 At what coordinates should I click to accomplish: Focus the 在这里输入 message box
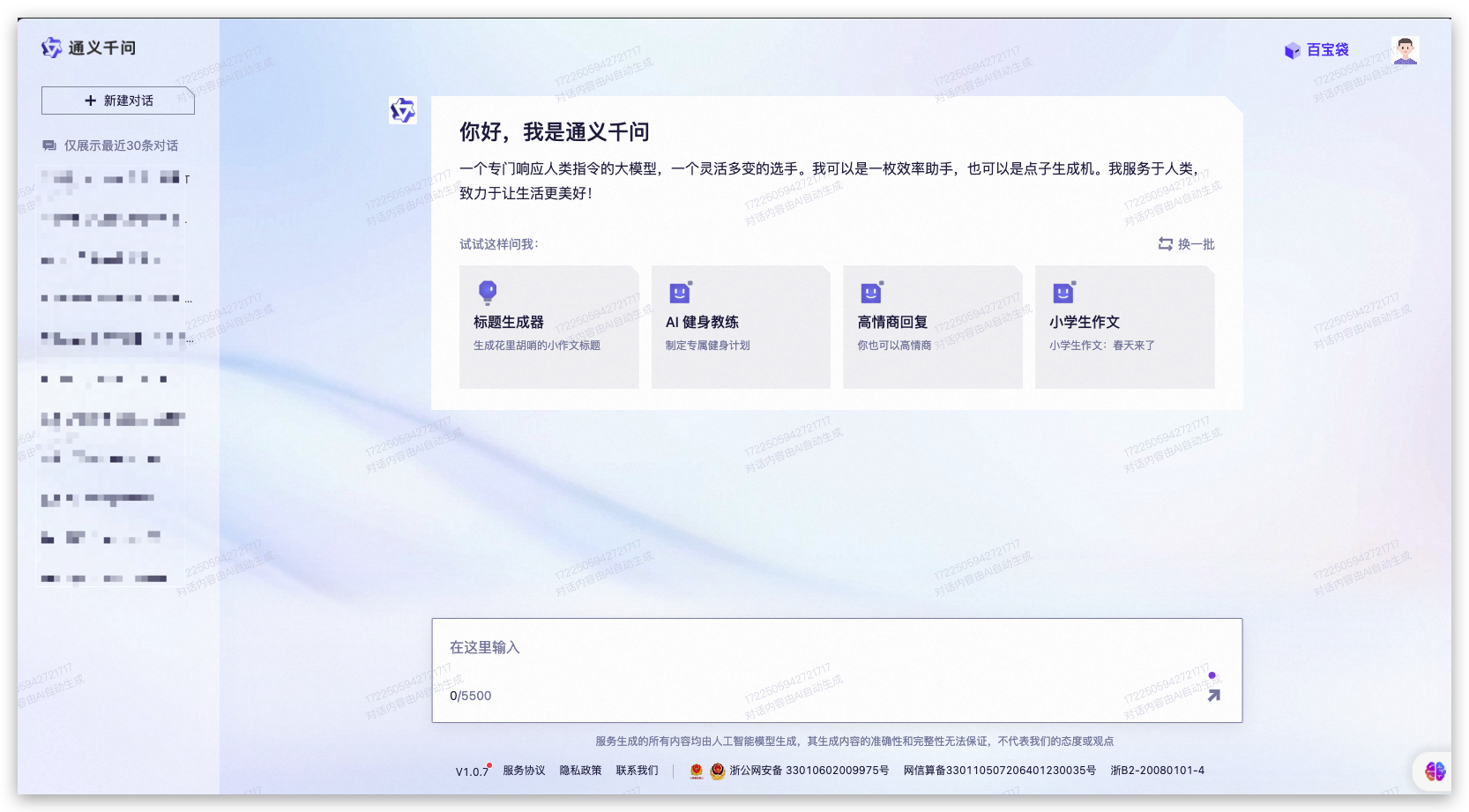837,670
